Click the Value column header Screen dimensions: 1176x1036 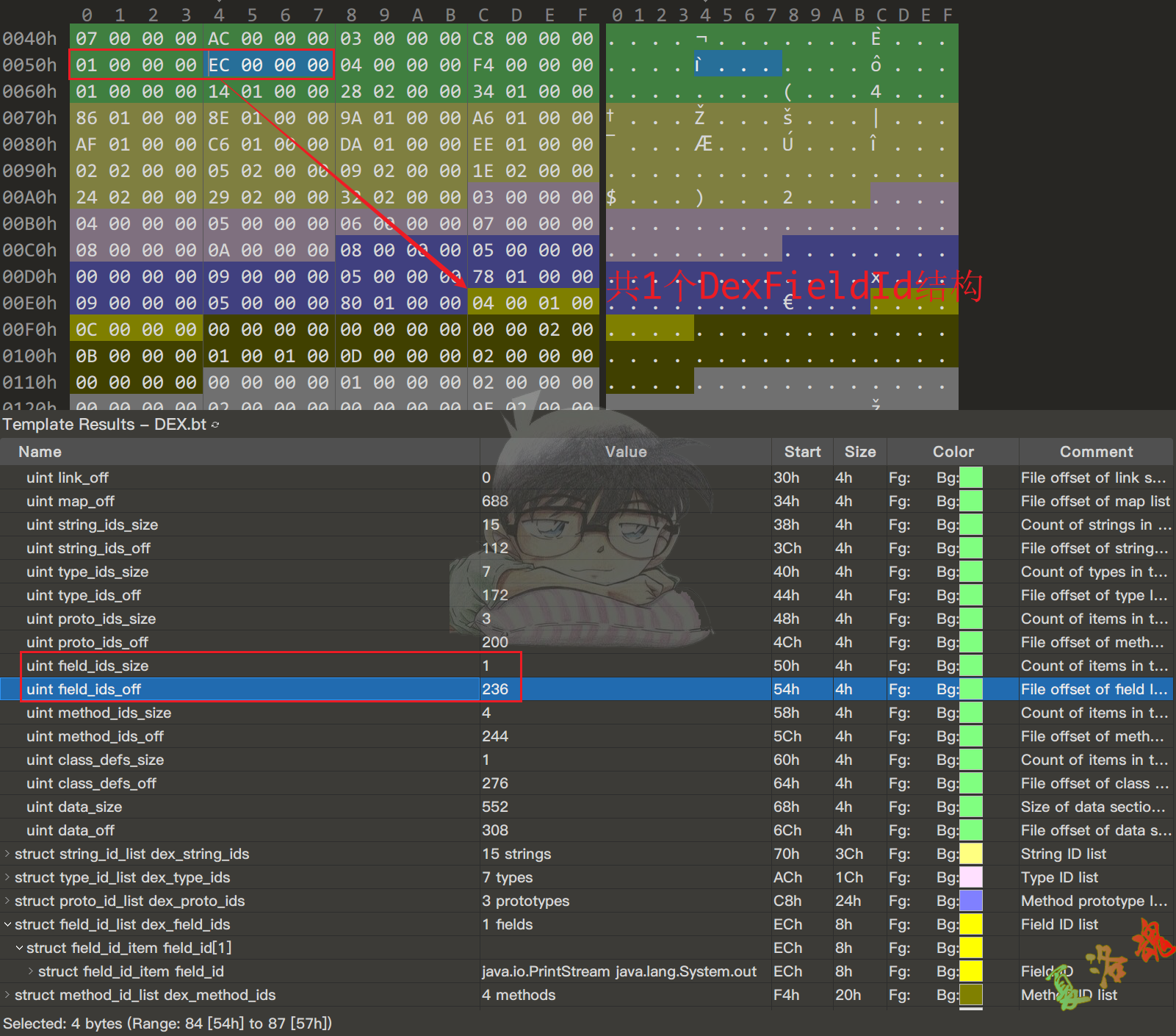(625, 452)
